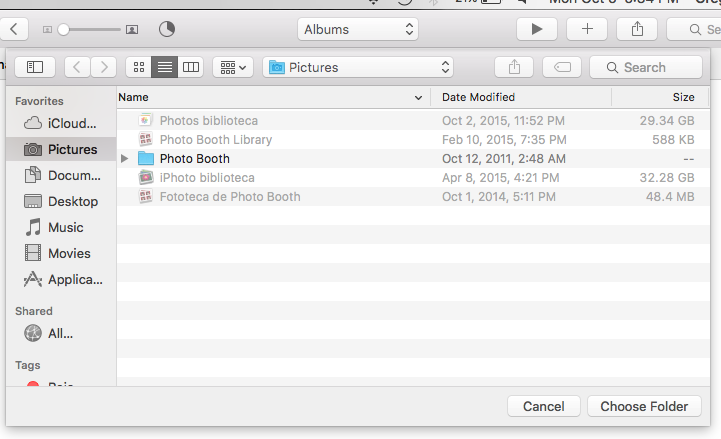Click the Play slideshow button

click(537, 29)
